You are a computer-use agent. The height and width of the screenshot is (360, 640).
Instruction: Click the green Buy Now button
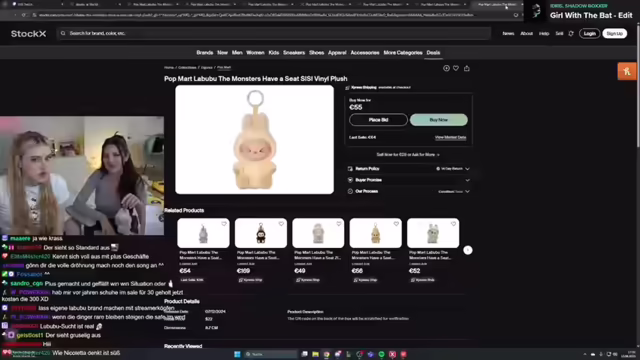(x=439, y=120)
